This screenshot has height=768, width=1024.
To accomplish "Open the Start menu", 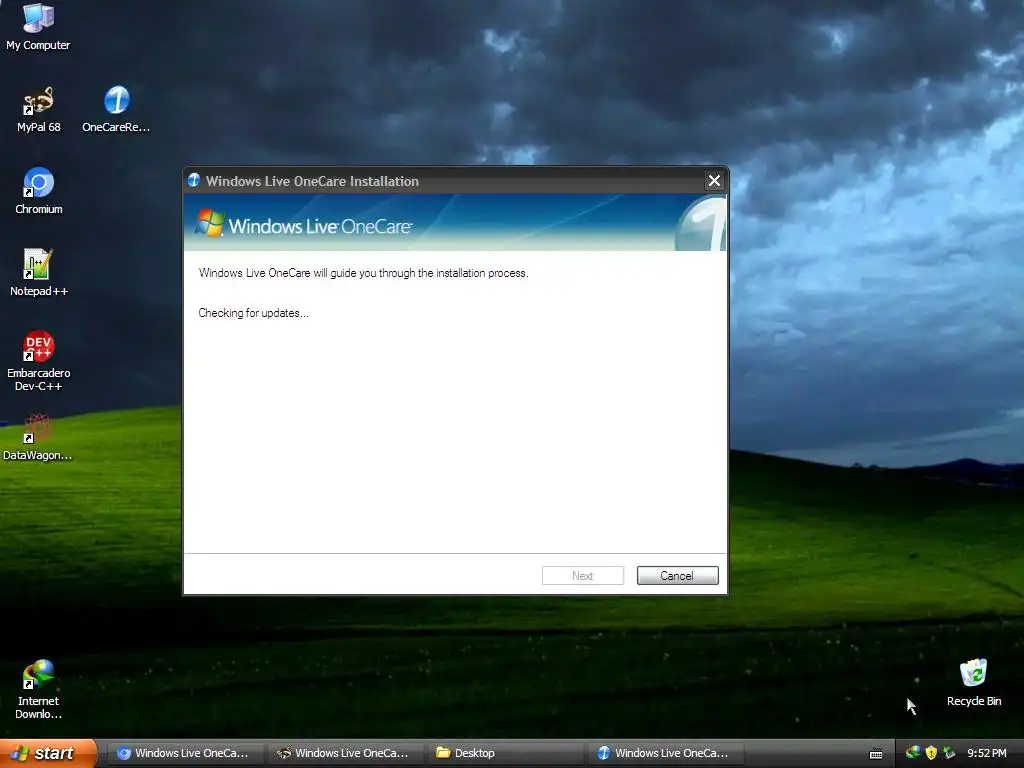I will click(48, 753).
